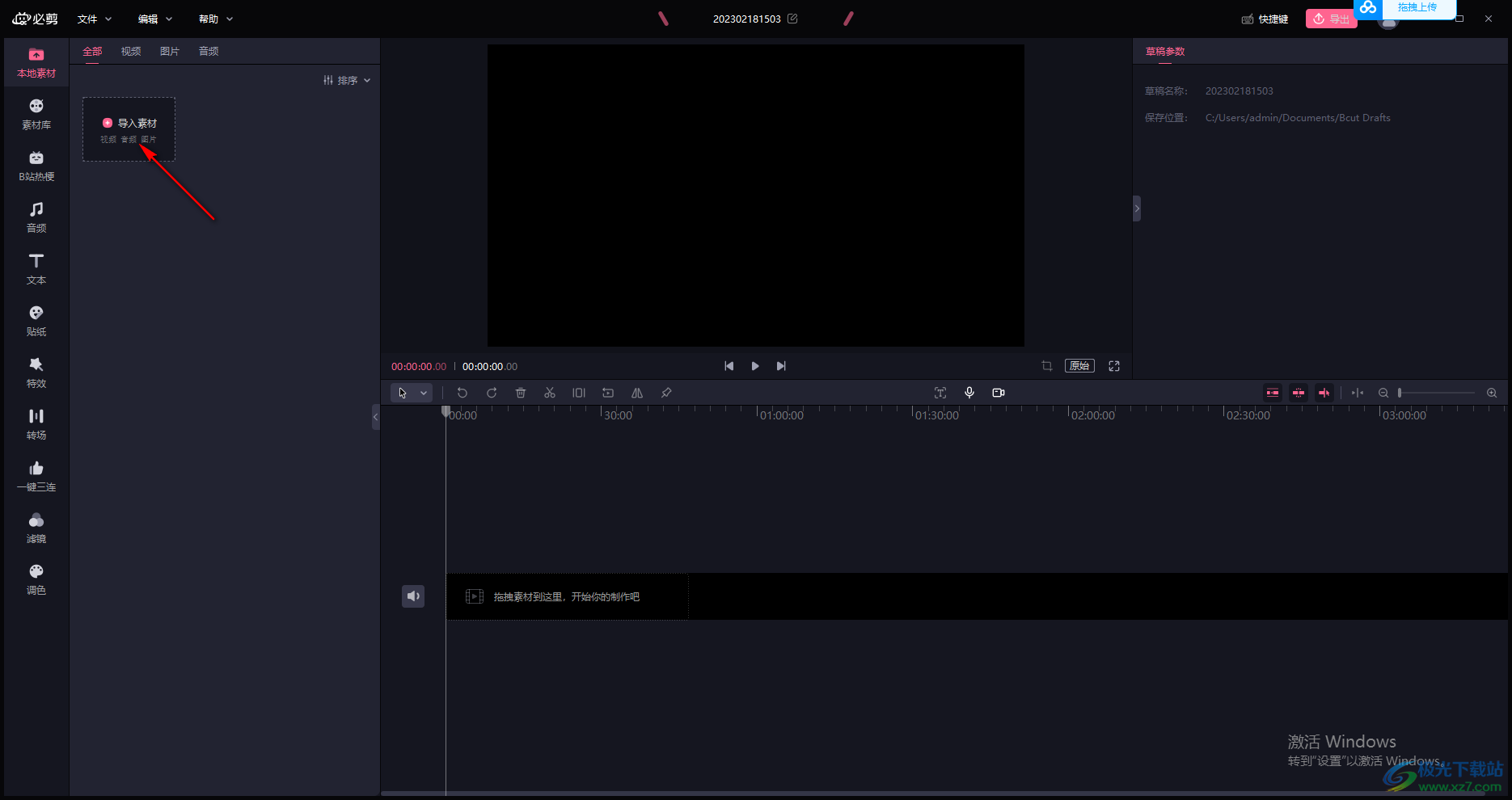Click the redo icon in timeline toolbar

point(492,393)
